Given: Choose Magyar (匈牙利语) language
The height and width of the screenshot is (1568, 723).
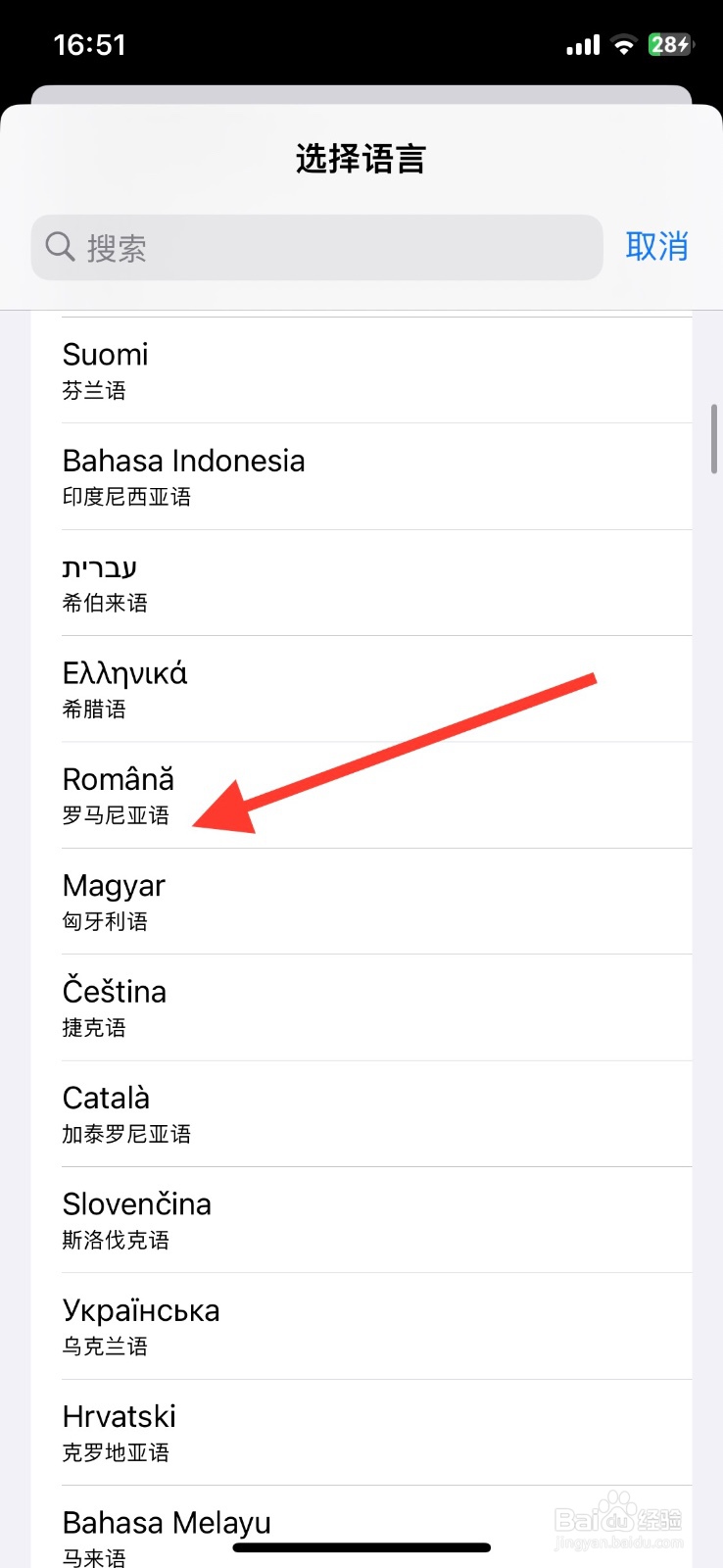Looking at the screenshot, I should click(361, 902).
